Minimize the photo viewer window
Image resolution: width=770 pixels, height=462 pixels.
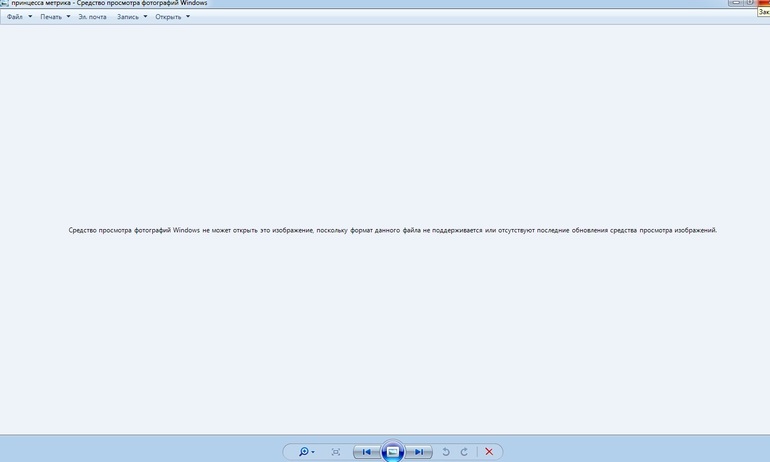736,3
